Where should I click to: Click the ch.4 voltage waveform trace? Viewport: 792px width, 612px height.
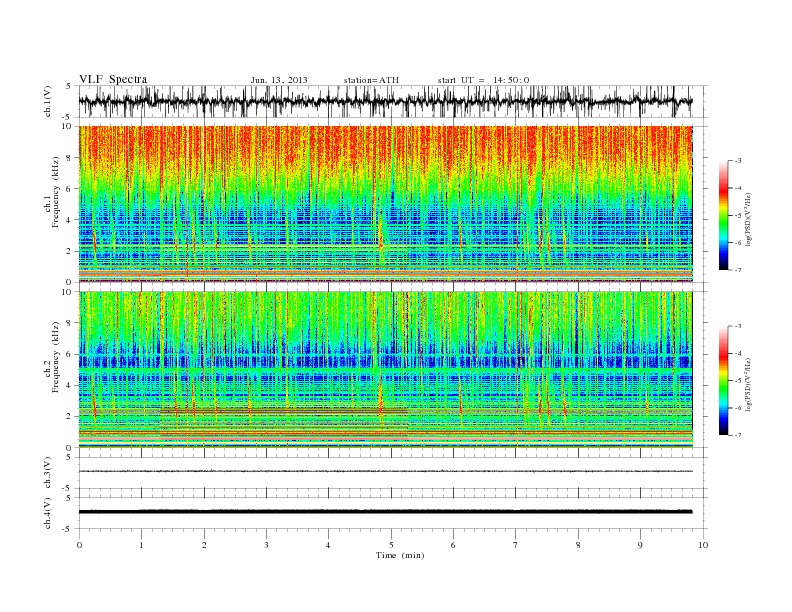[385, 512]
